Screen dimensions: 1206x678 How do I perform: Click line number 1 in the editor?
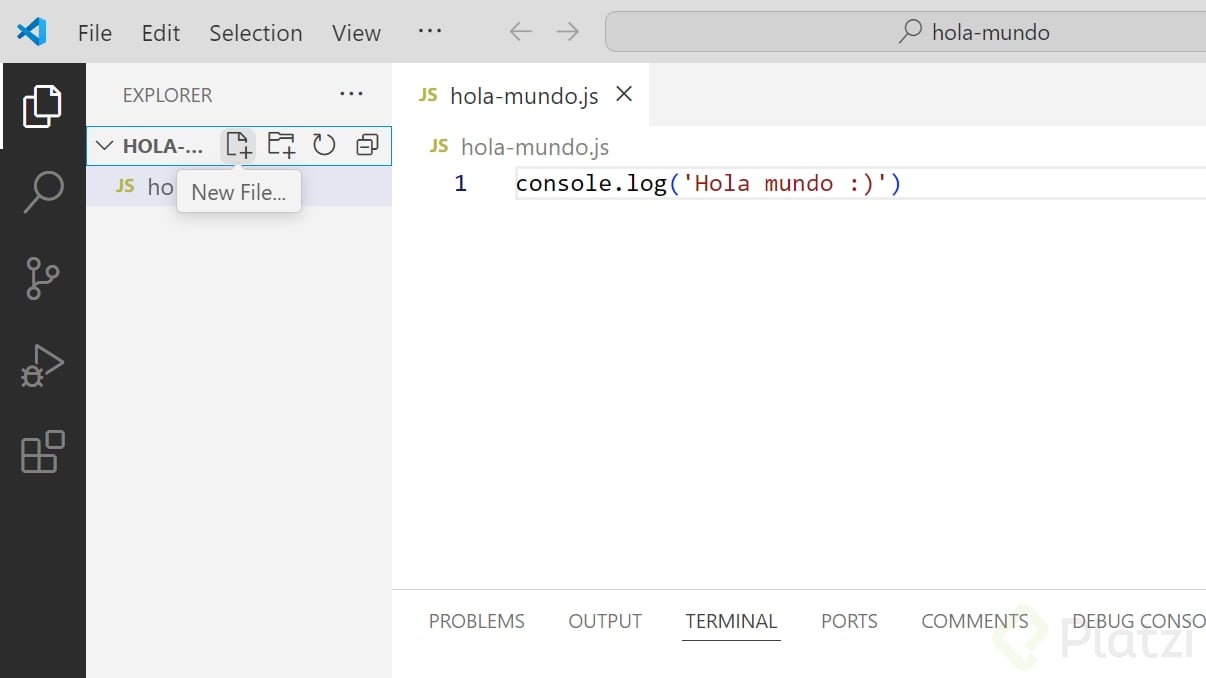460,184
